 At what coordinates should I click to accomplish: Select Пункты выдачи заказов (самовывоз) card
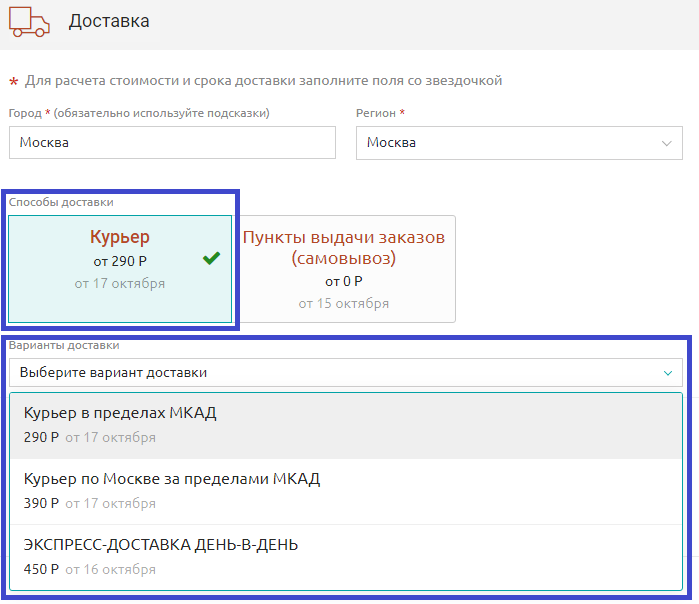pyautogui.click(x=344, y=269)
